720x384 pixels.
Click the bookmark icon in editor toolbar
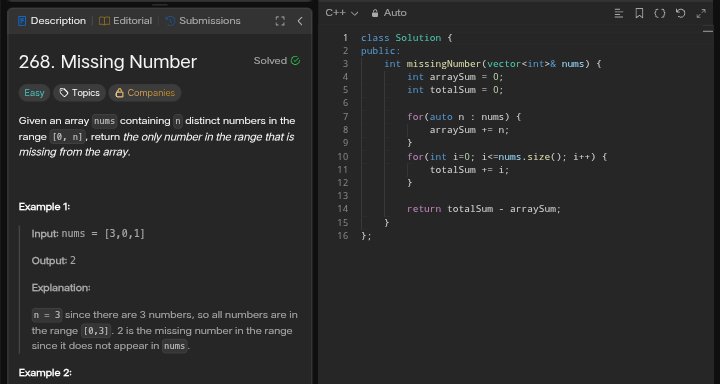(639, 13)
